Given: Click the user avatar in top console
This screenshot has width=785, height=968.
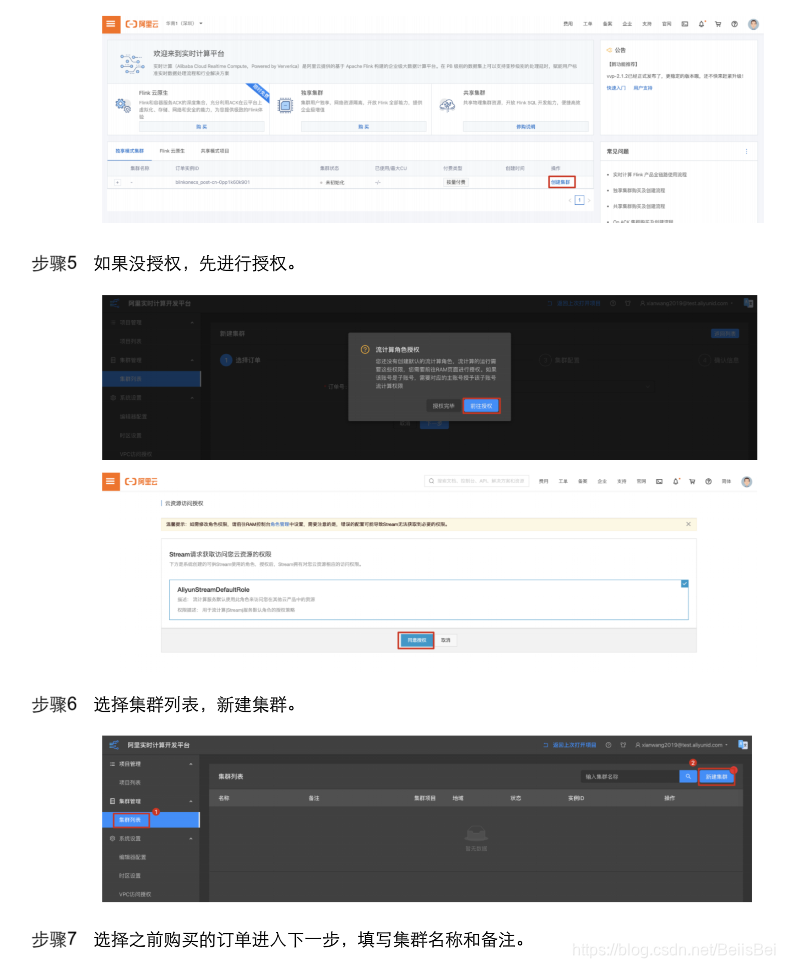Looking at the screenshot, I should click(x=753, y=24).
